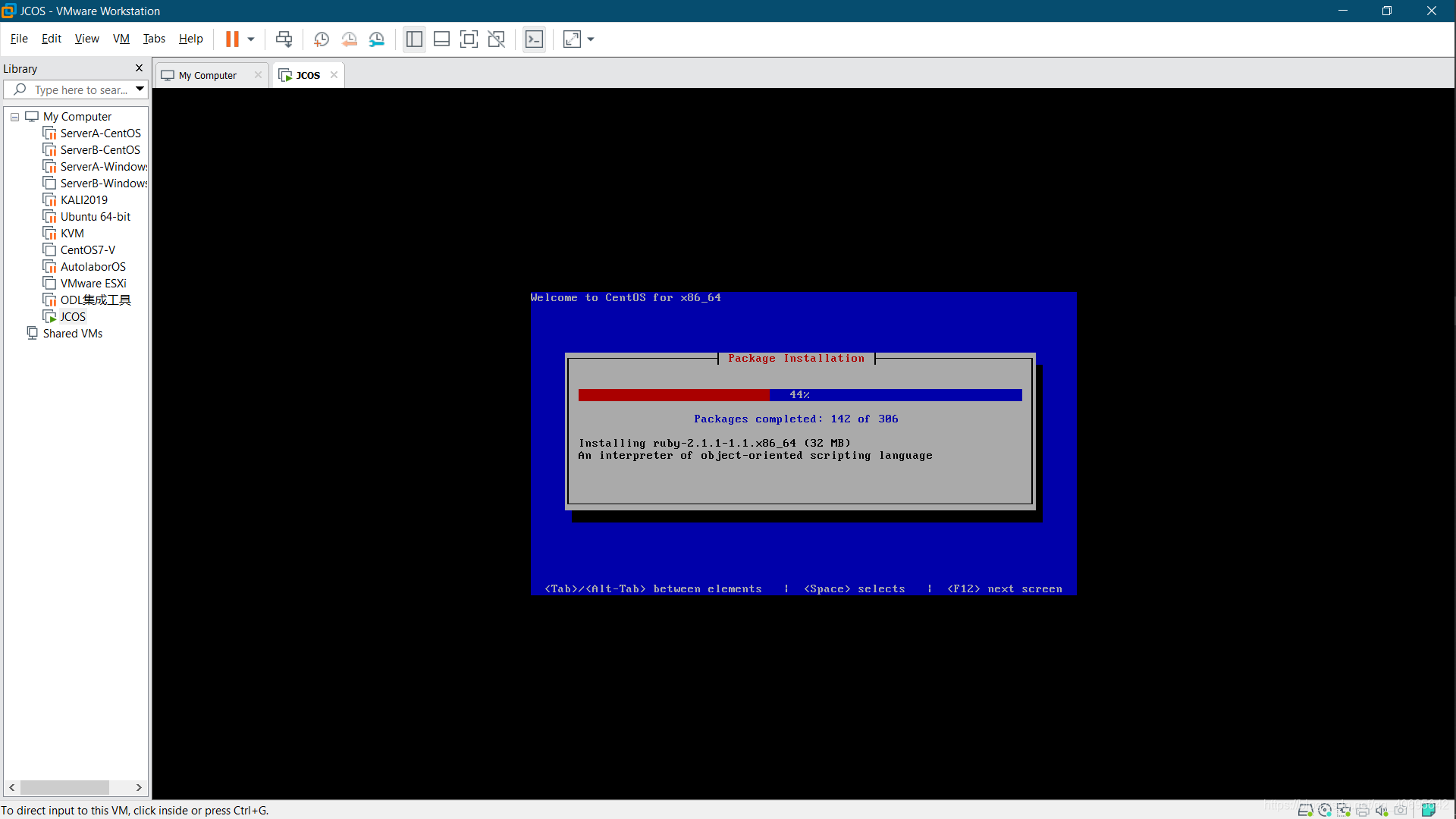1456x819 pixels.
Task: Click the power on VM icon
Action: 232,39
